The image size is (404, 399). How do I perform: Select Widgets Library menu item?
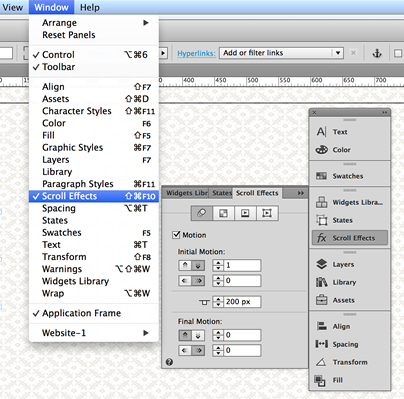(95, 281)
